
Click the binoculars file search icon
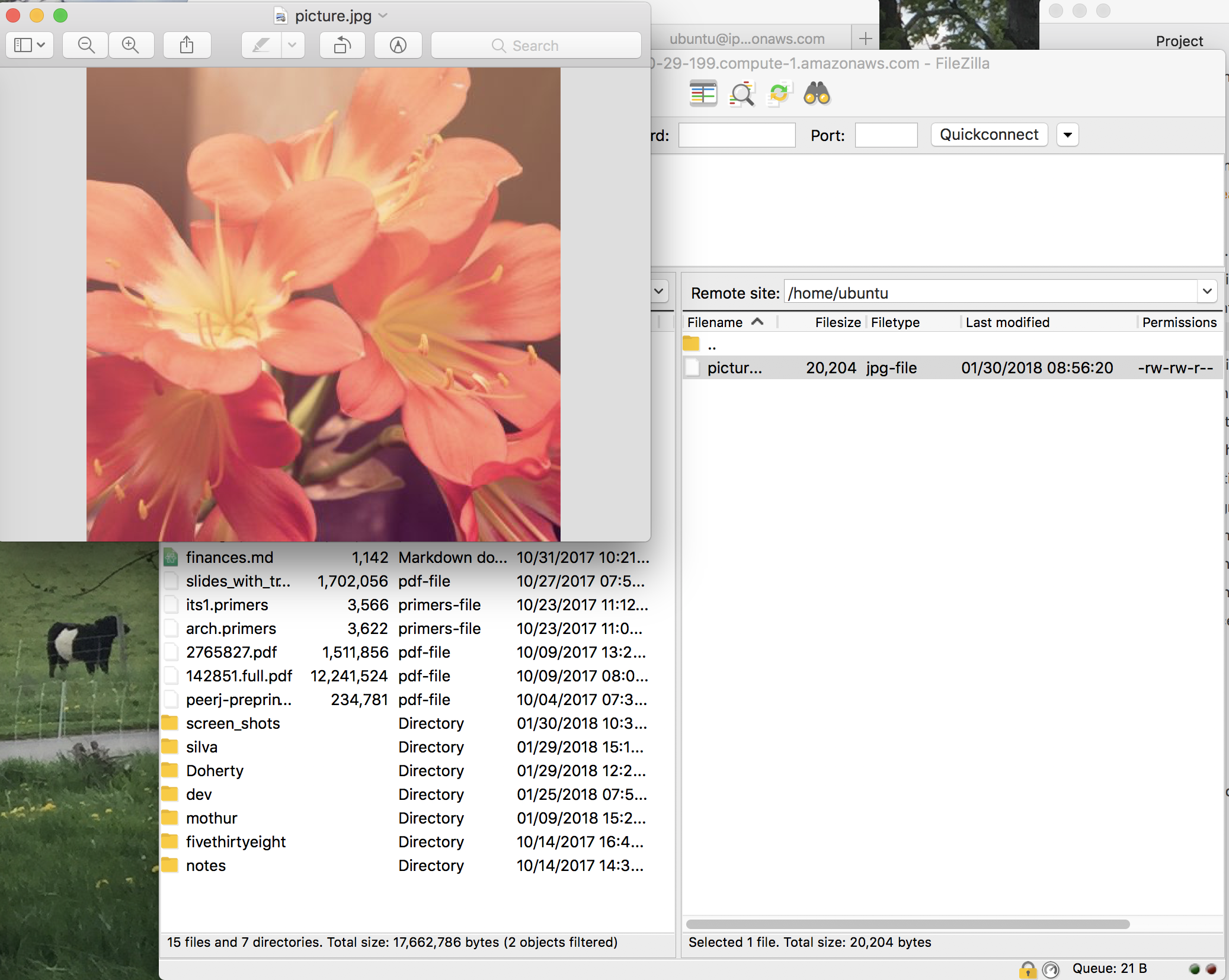pos(817,94)
